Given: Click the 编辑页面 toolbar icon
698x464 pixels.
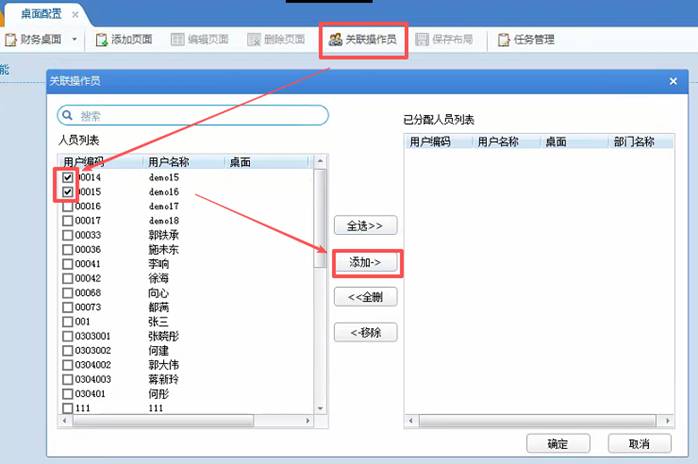Looking at the screenshot, I should tap(178, 40).
